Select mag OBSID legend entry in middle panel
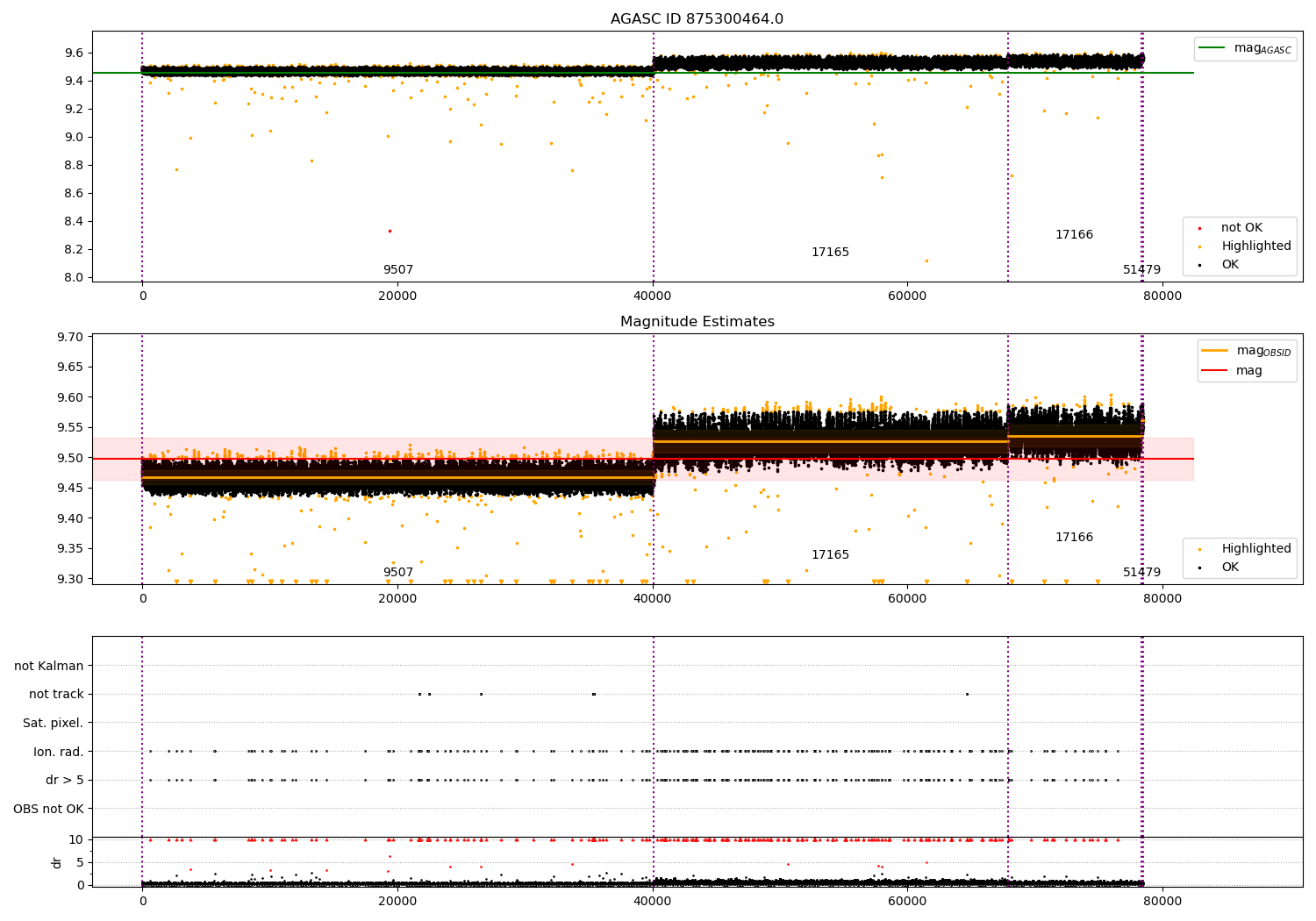Image resolution: width=1316 pixels, height=921 pixels. pyautogui.click(x=1246, y=351)
